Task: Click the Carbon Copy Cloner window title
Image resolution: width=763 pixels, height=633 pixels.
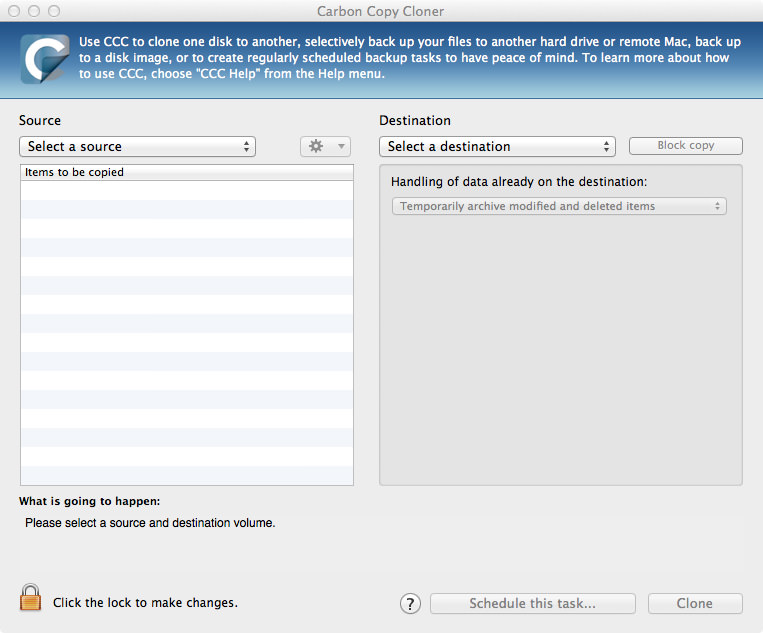Action: [381, 11]
